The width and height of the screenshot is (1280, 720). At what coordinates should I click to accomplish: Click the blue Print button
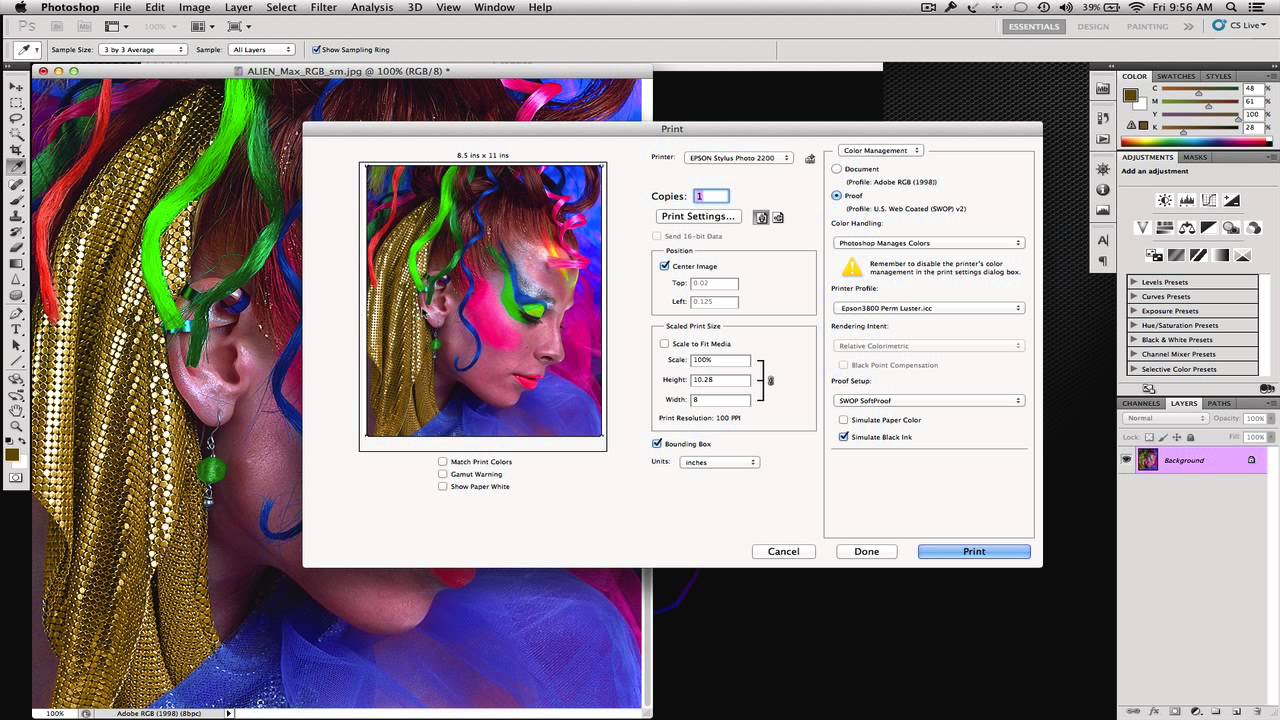pos(974,551)
